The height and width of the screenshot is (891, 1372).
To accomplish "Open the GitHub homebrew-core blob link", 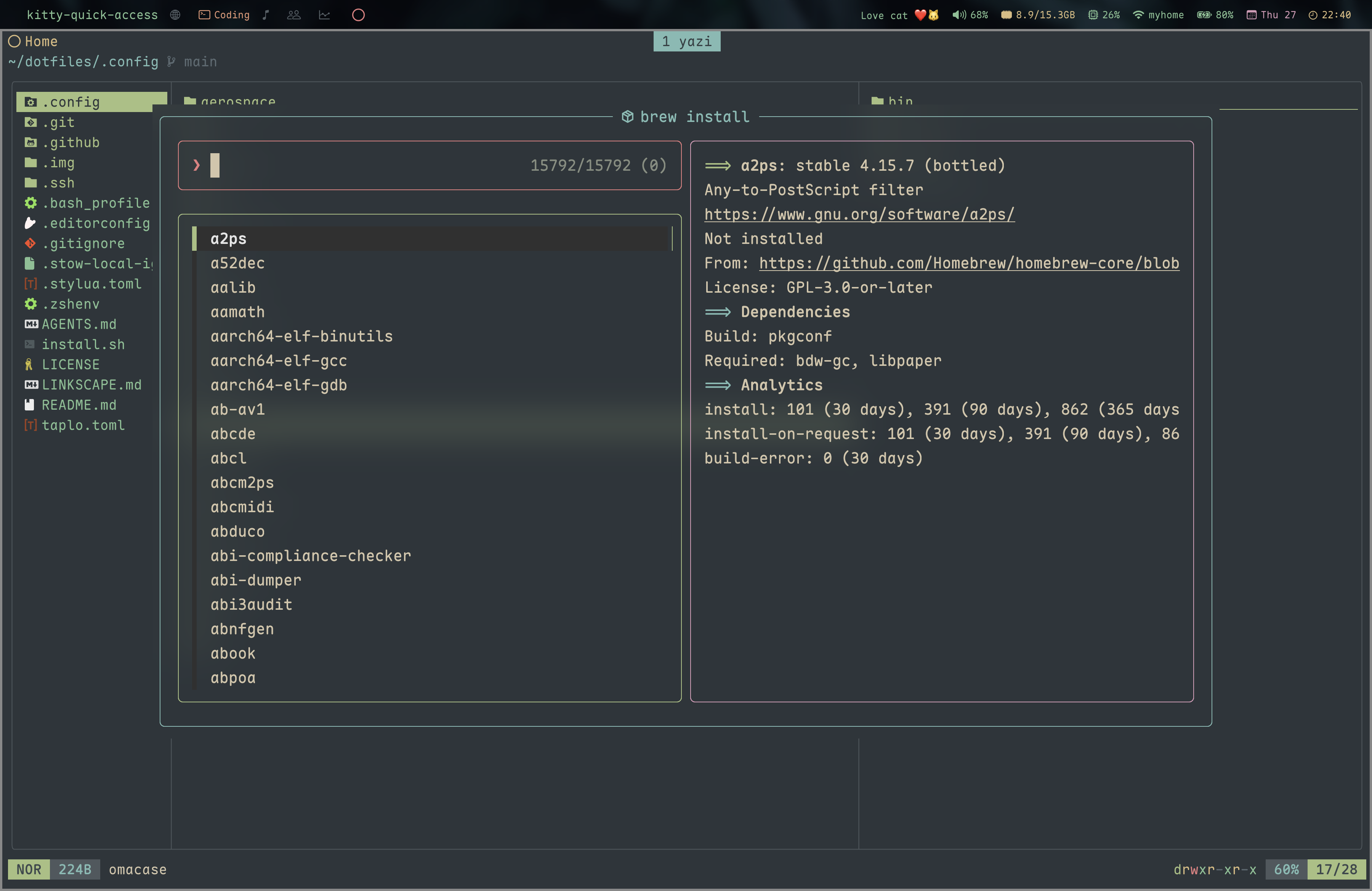I will [969, 263].
